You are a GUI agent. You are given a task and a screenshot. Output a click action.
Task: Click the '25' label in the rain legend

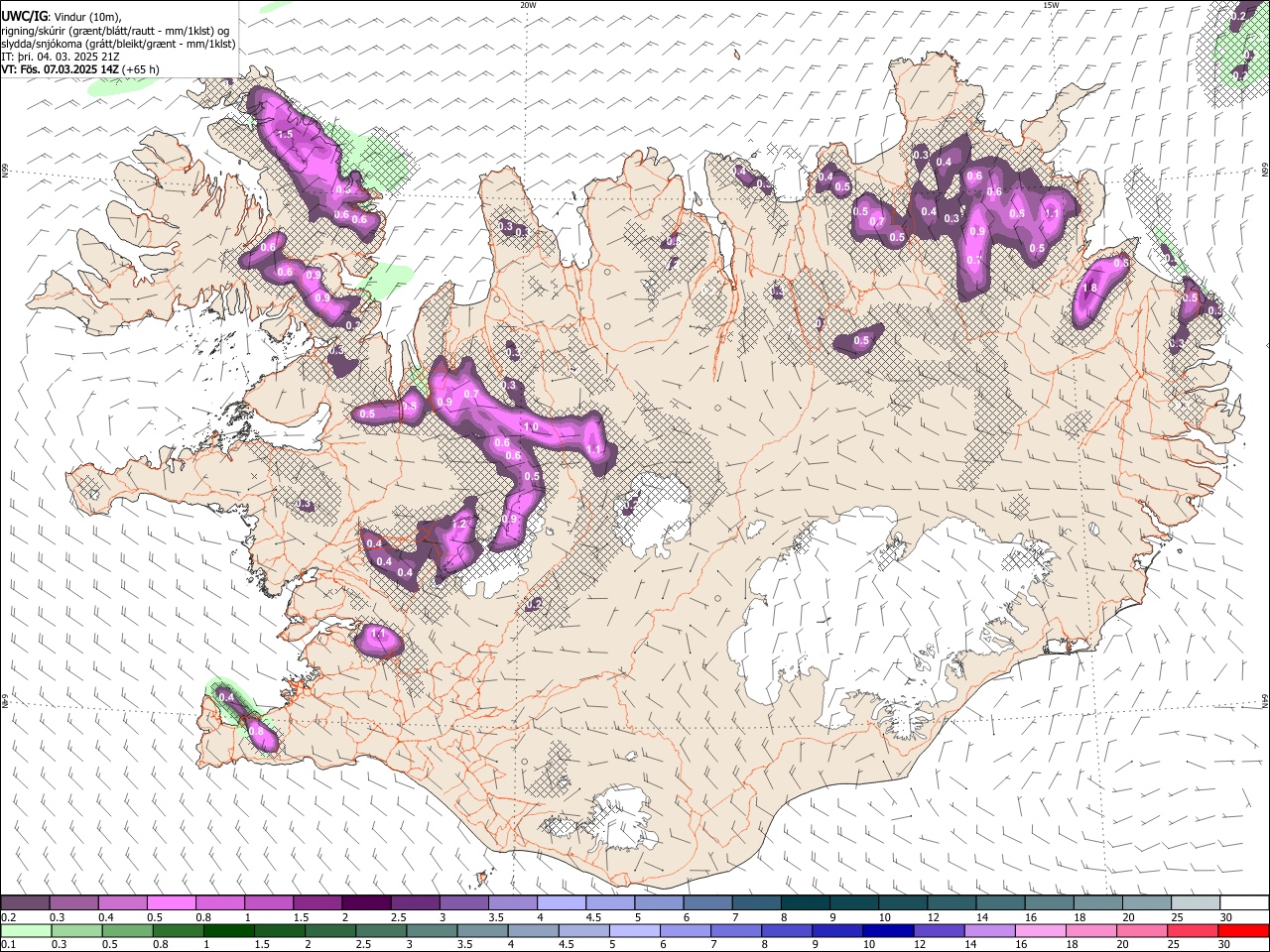point(1174,945)
